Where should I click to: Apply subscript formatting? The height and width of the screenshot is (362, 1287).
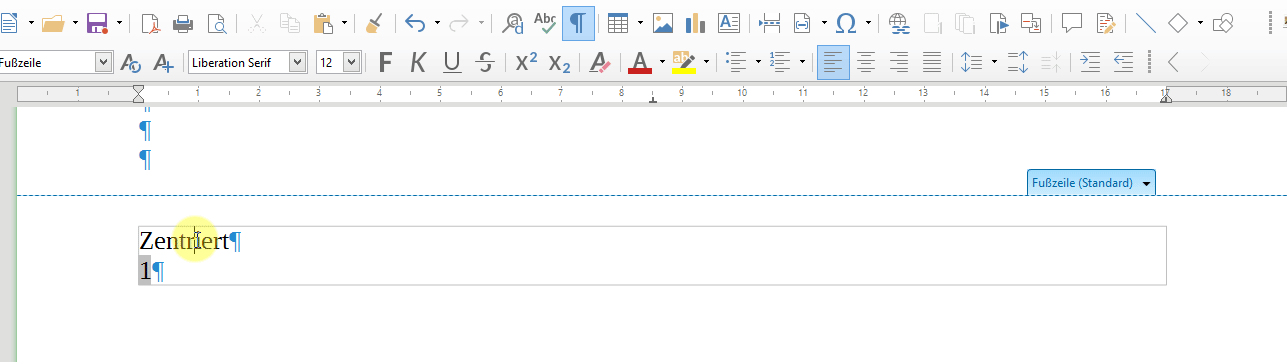click(x=559, y=63)
